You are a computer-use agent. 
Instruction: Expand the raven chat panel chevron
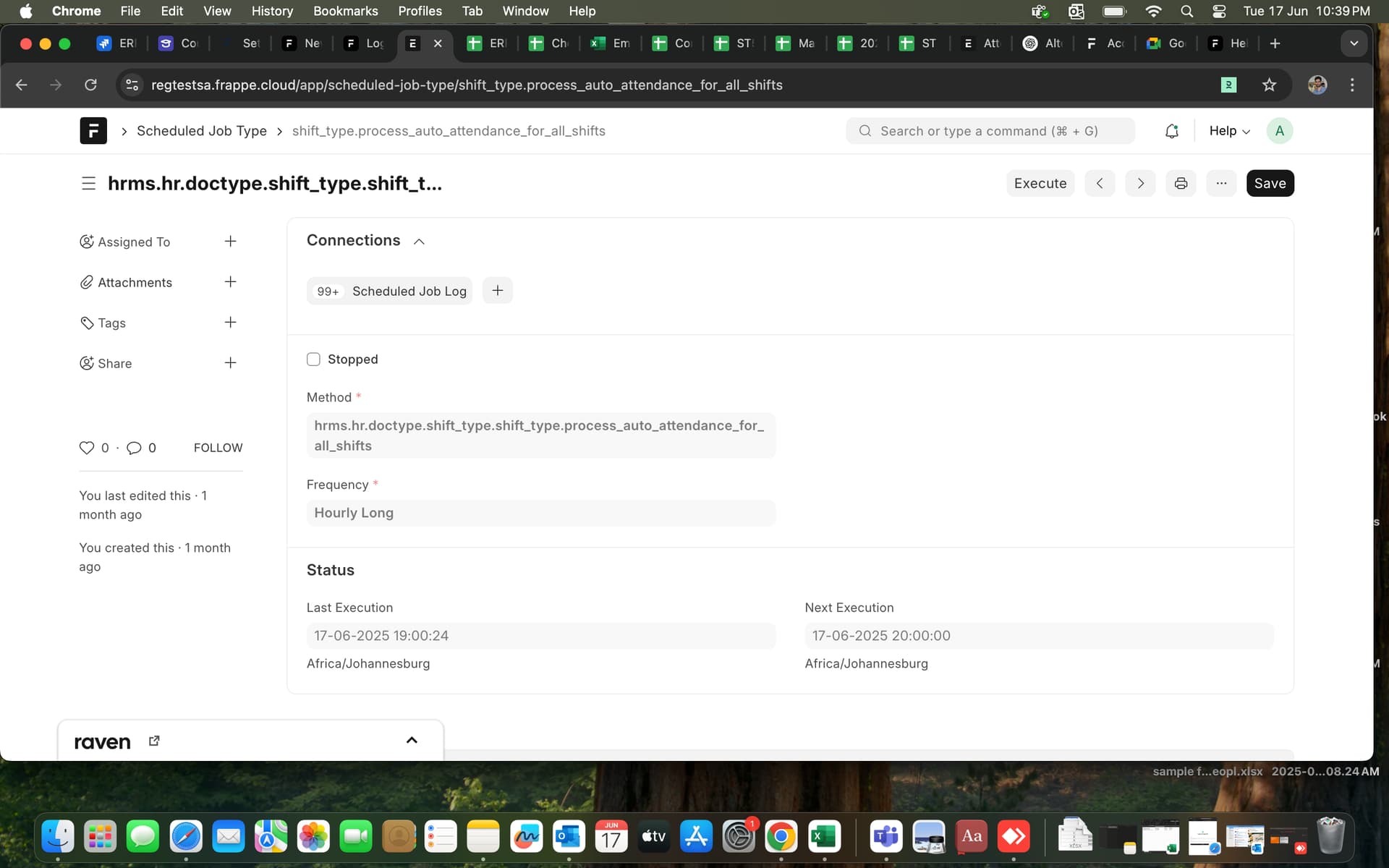[412, 740]
